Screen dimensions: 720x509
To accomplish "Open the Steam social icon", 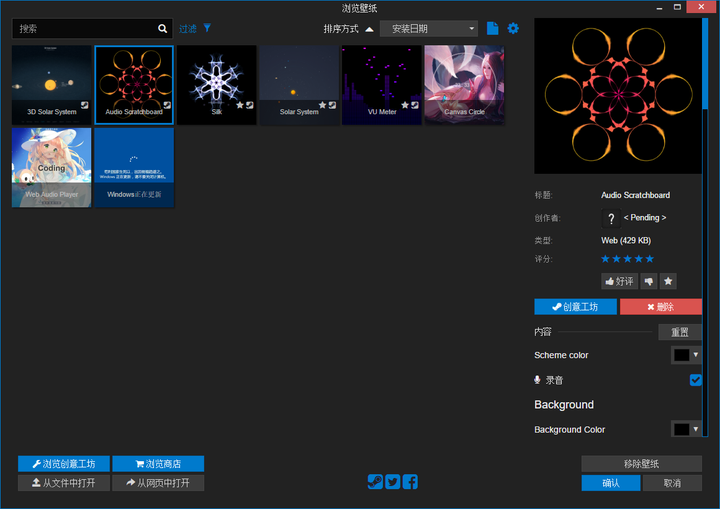I will (375, 482).
